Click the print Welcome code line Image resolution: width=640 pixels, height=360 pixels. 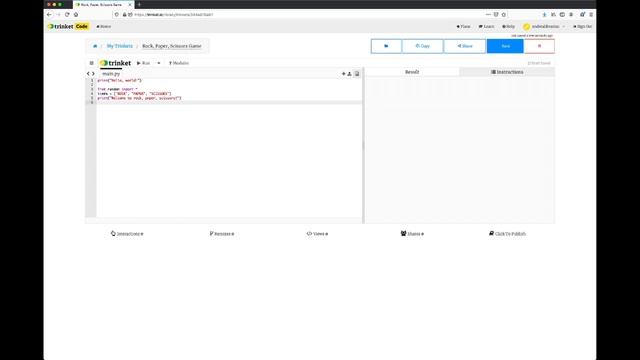(x=139, y=98)
